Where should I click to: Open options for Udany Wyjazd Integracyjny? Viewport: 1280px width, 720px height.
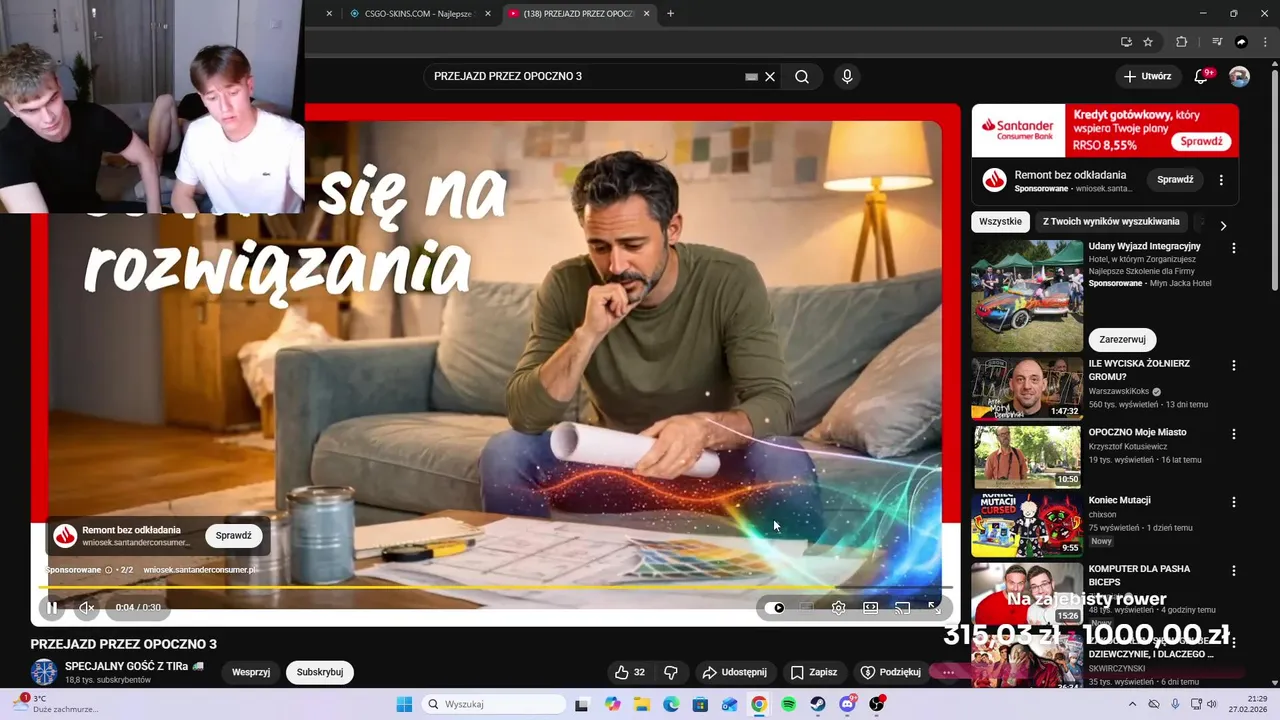(x=1233, y=248)
